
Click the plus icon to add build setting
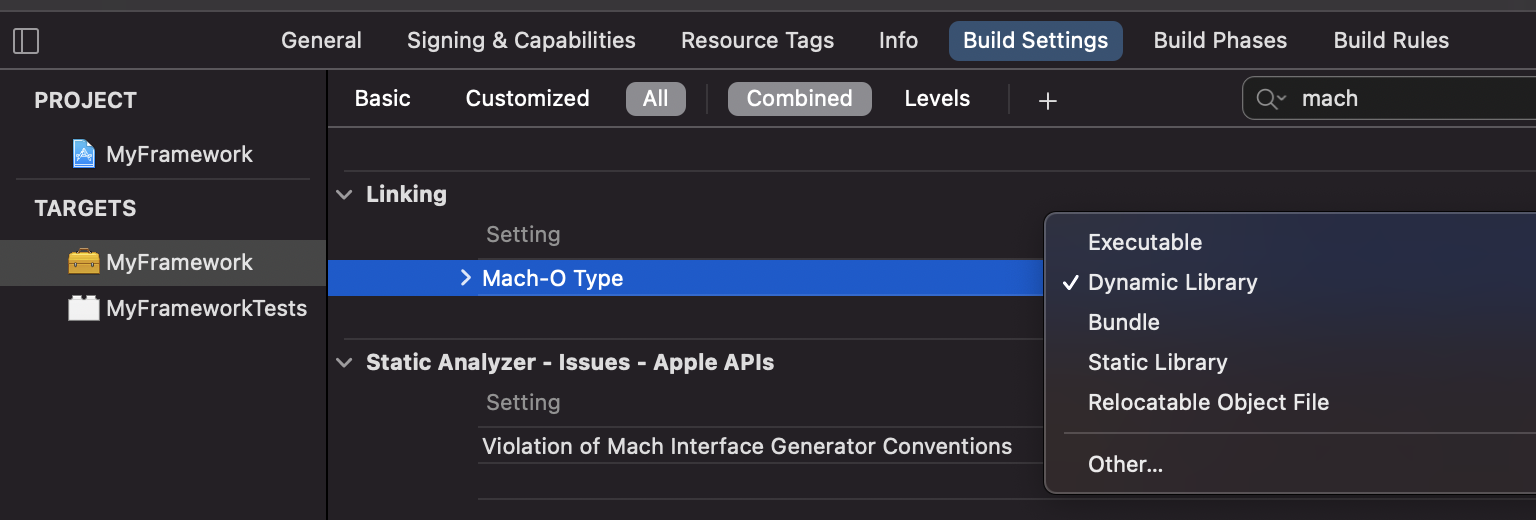[x=1047, y=100]
